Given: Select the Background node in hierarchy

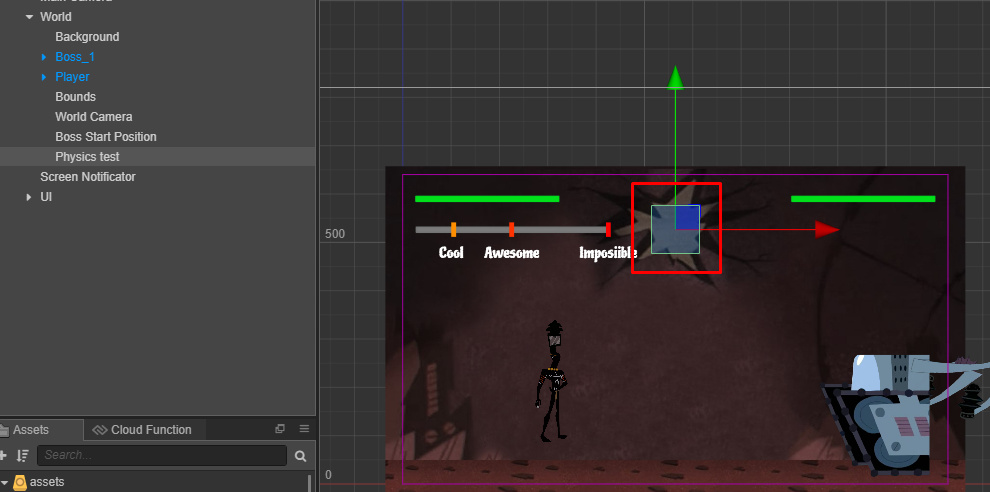Looking at the screenshot, I should [87, 37].
